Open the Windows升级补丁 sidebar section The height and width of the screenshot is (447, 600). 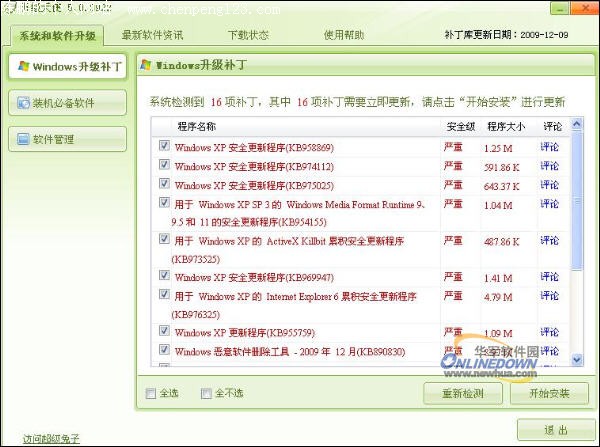coord(66,67)
